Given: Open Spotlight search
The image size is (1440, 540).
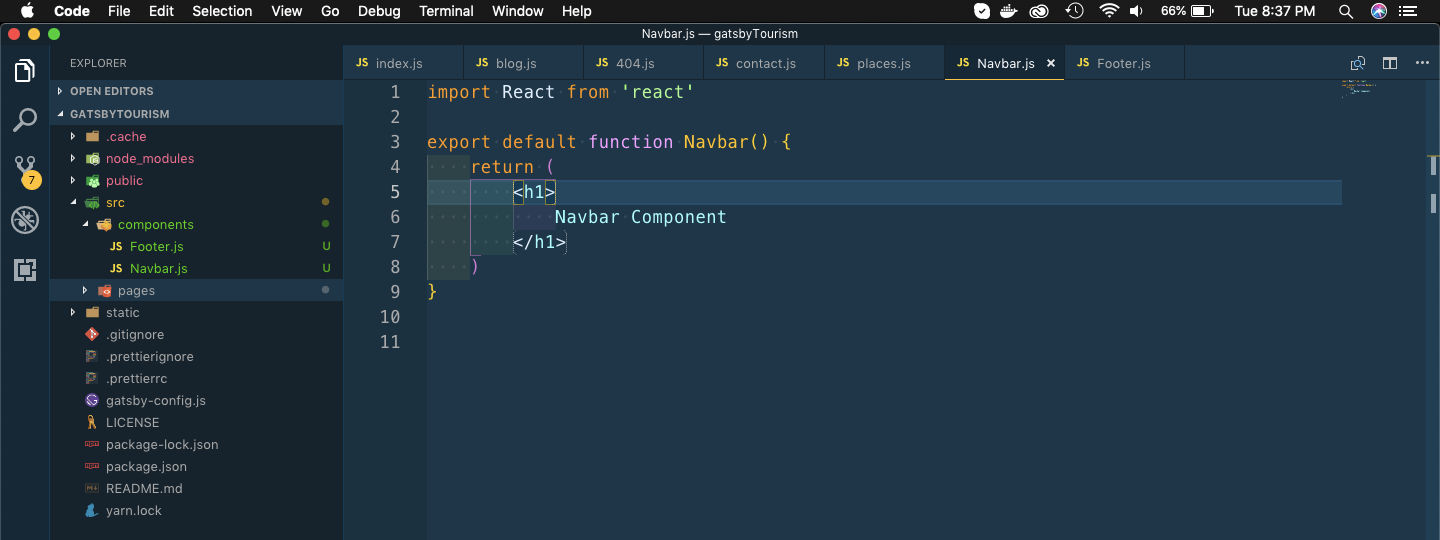Looking at the screenshot, I should tap(1348, 11).
